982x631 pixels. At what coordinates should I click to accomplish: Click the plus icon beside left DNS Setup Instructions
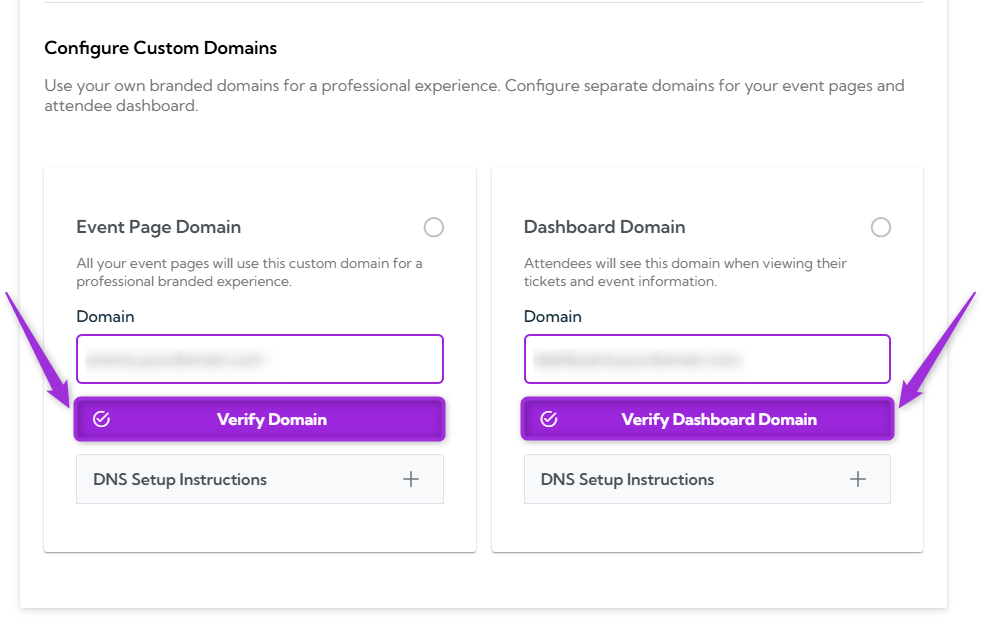(x=410, y=479)
